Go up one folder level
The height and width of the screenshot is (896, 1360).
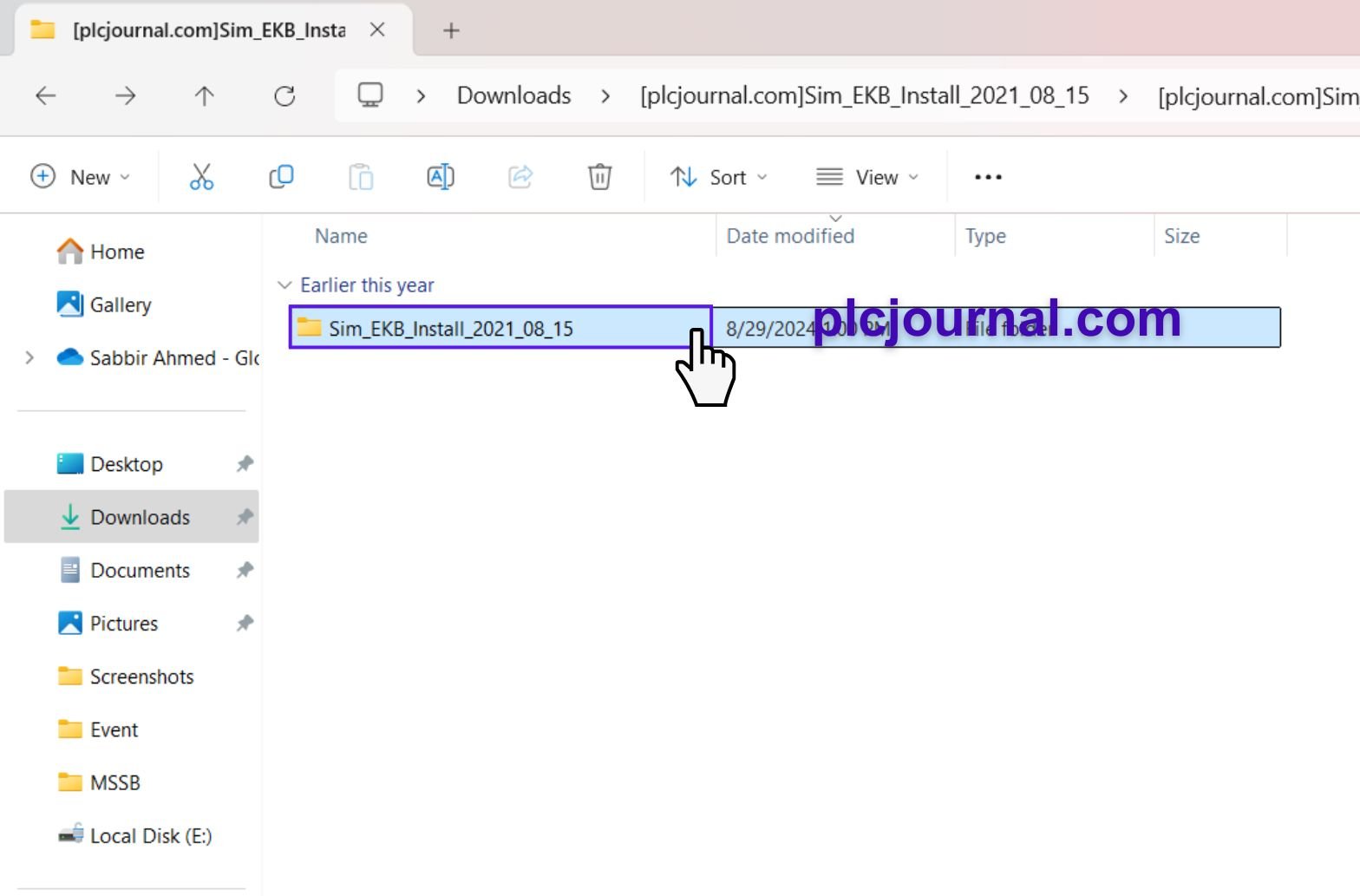(205, 95)
